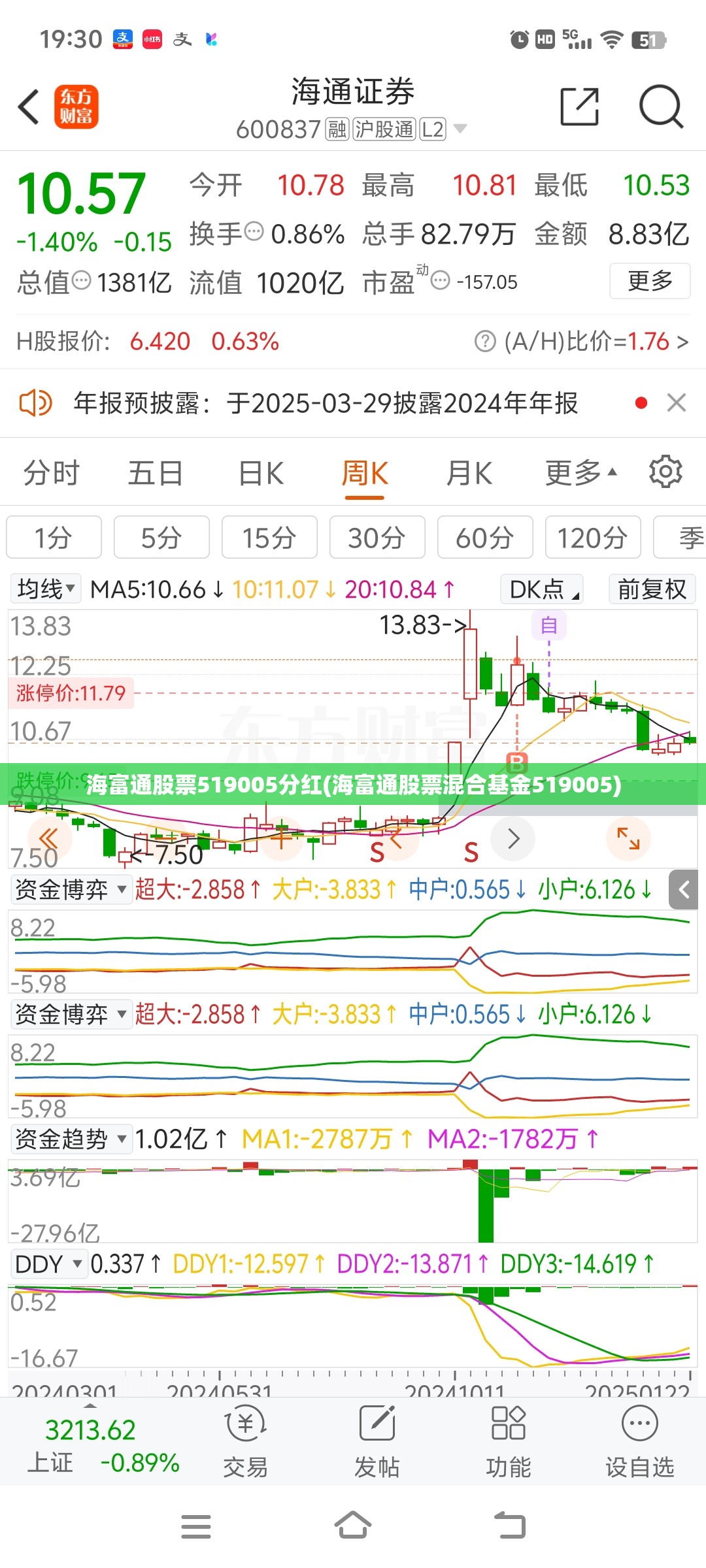This screenshot has width=706, height=1568.
Task: Switch to the 月K tab
Action: 469,473
